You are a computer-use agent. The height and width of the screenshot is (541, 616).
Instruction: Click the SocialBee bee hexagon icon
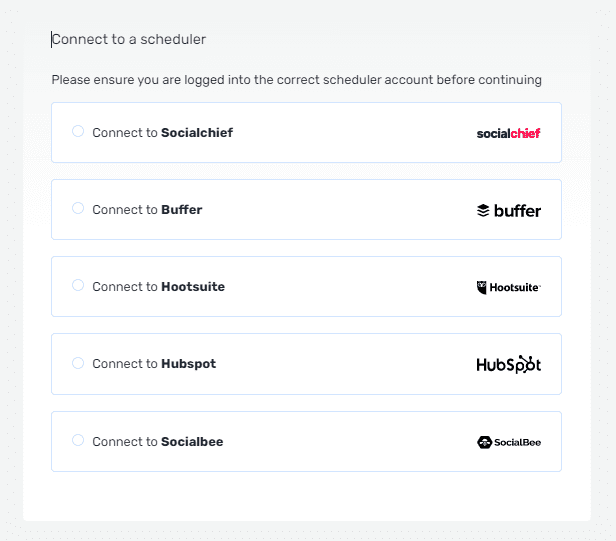pyautogui.click(x=484, y=442)
